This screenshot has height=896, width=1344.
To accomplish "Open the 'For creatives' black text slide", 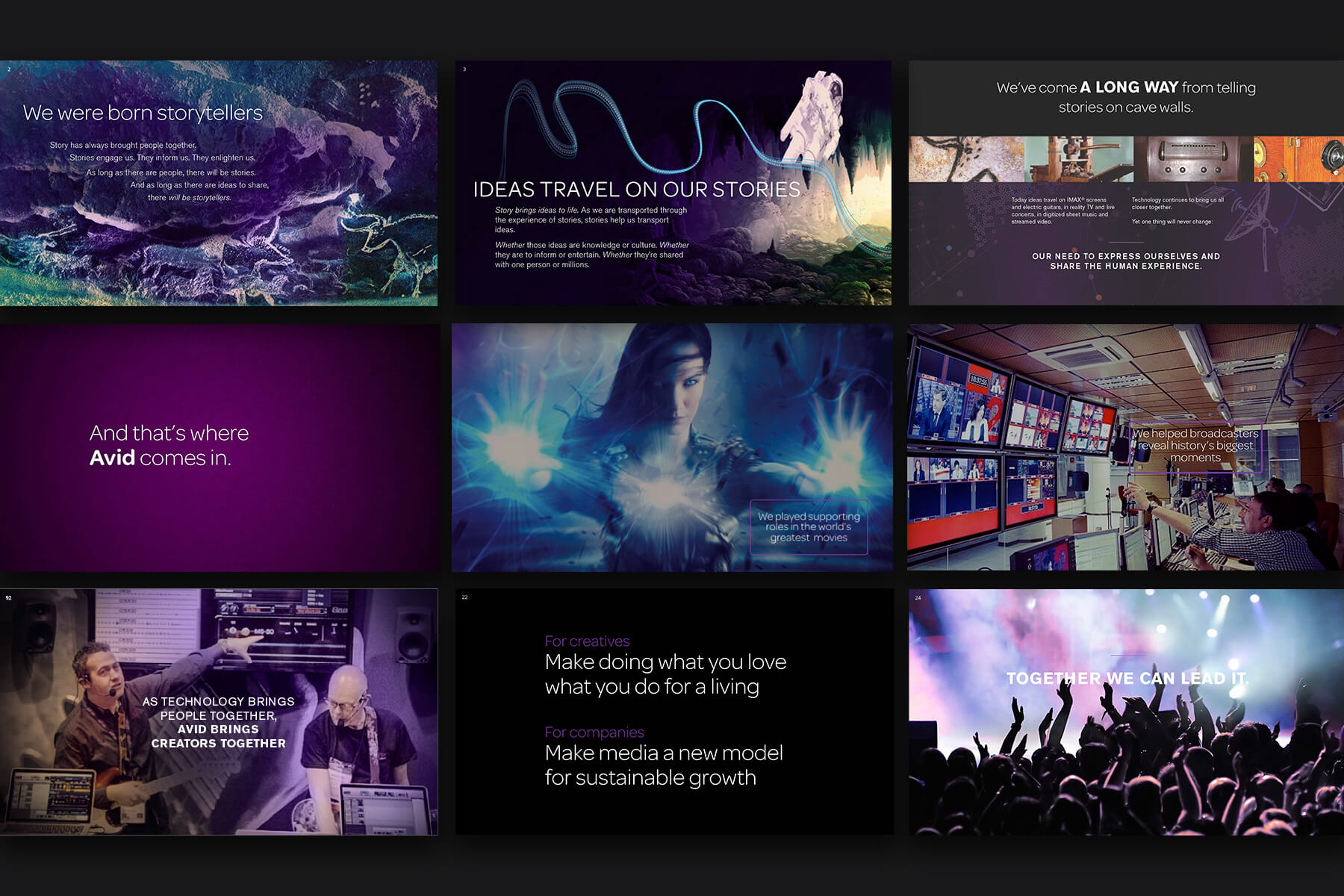I will click(x=674, y=712).
